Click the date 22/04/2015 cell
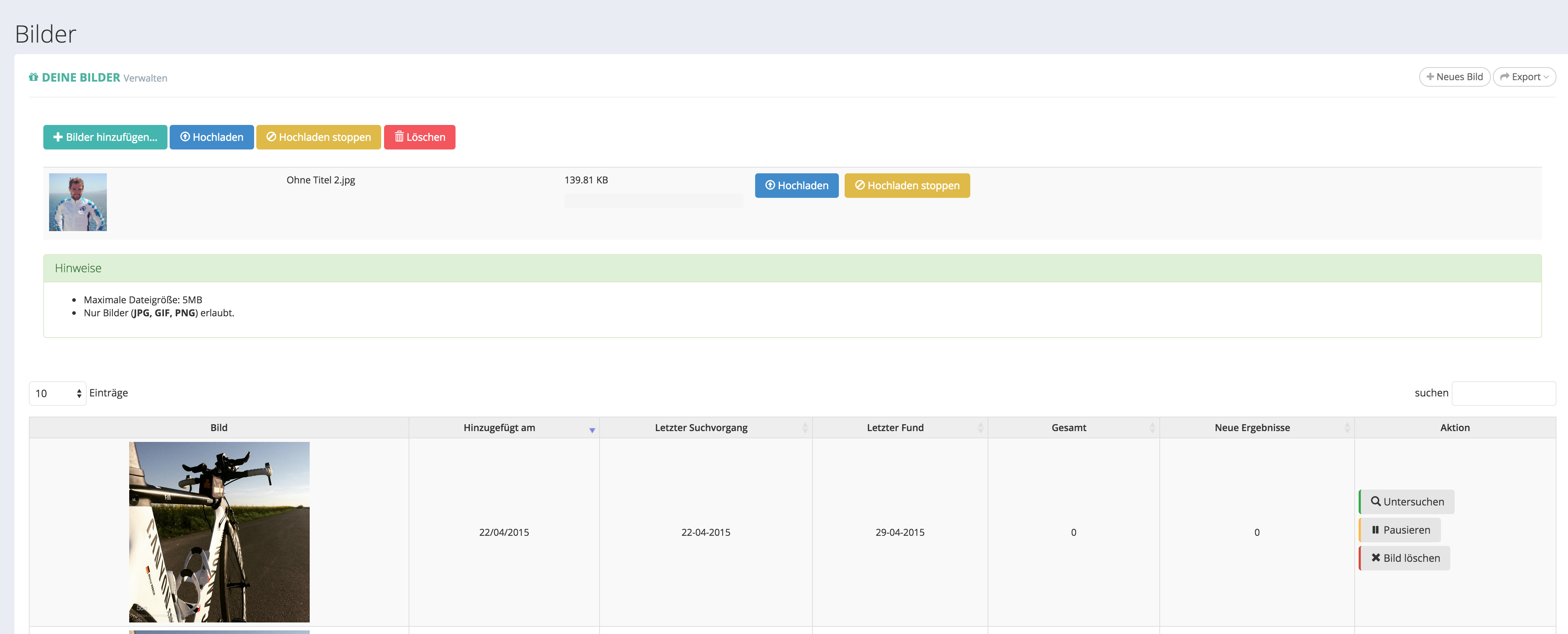 [x=504, y=532]
